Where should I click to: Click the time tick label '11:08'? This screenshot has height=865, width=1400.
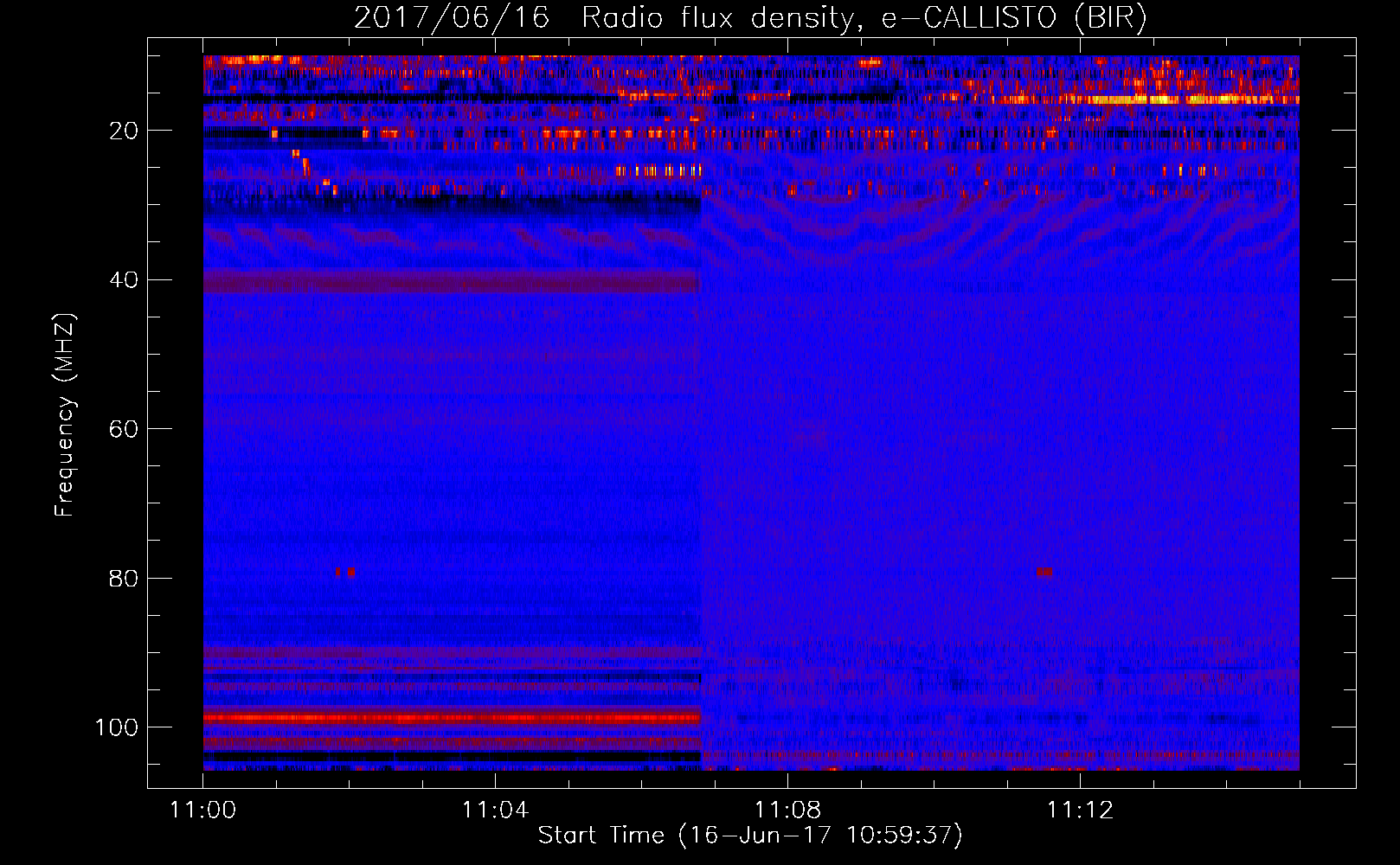(787, 811)
